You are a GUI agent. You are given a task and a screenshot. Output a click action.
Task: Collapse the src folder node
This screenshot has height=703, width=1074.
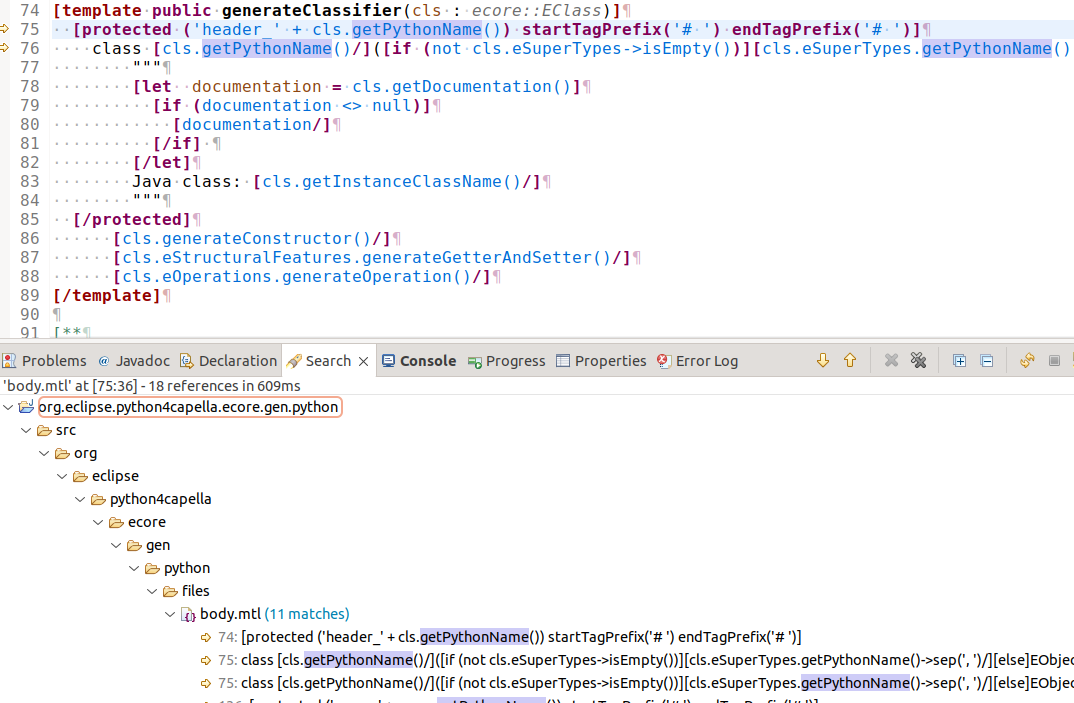(26, 430)
